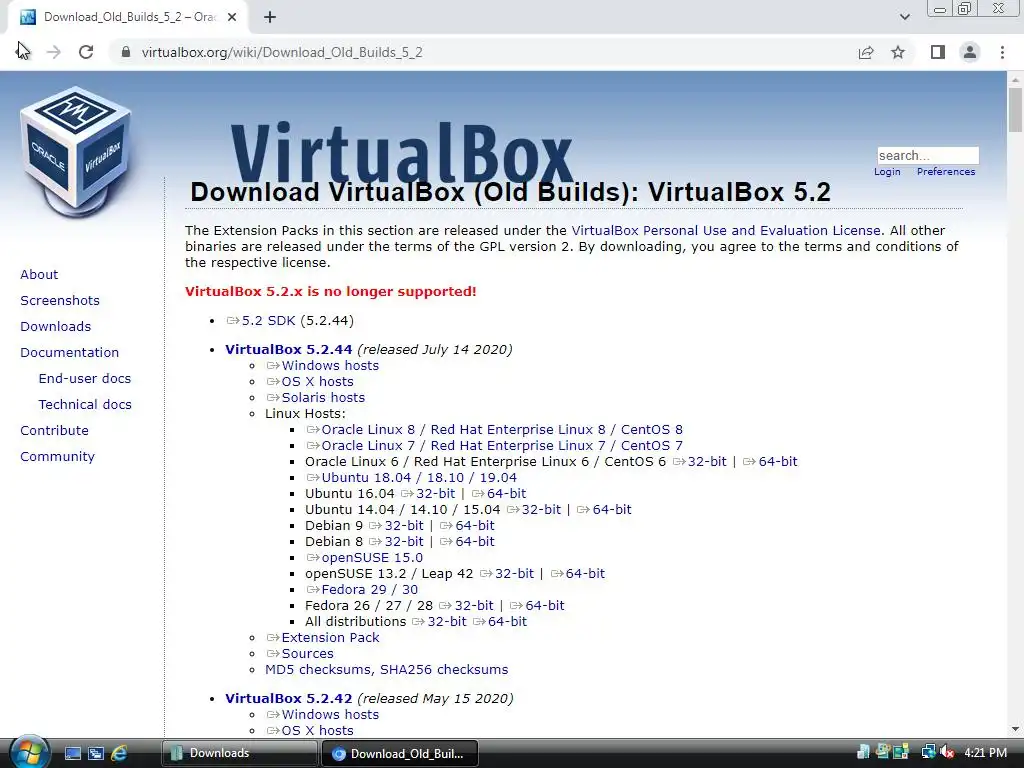1024x768 pixels.
Task: Reload the page with the refresh icon
Action: (86, 52)
